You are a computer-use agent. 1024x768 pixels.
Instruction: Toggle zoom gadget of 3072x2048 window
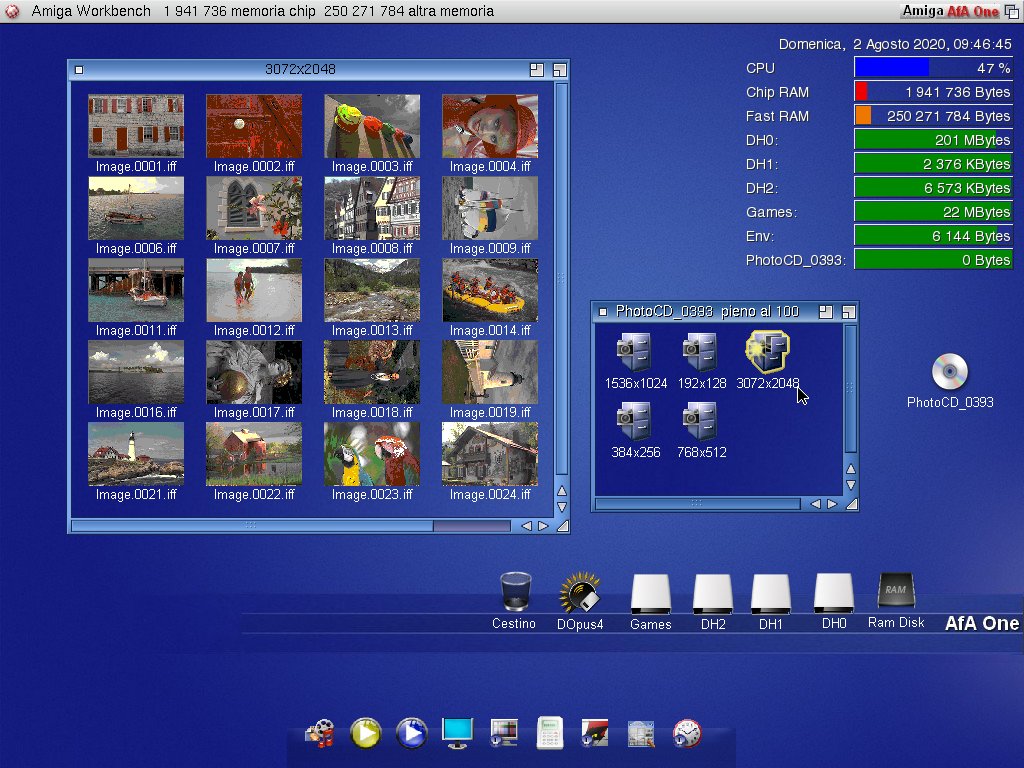tap(537, 70)
